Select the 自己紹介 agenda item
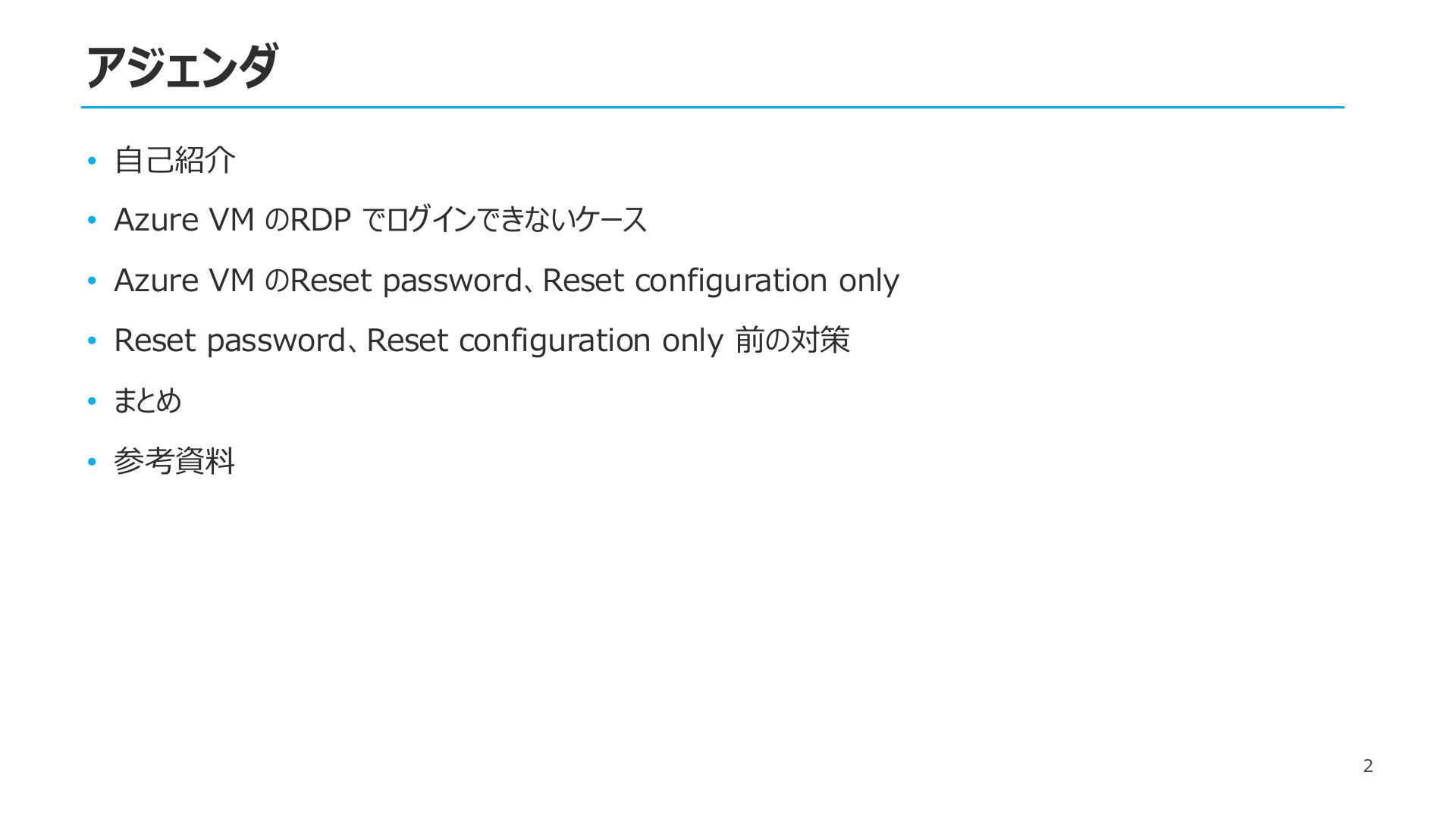Viewport: 1456px width, 819px height. click(174, 160)
